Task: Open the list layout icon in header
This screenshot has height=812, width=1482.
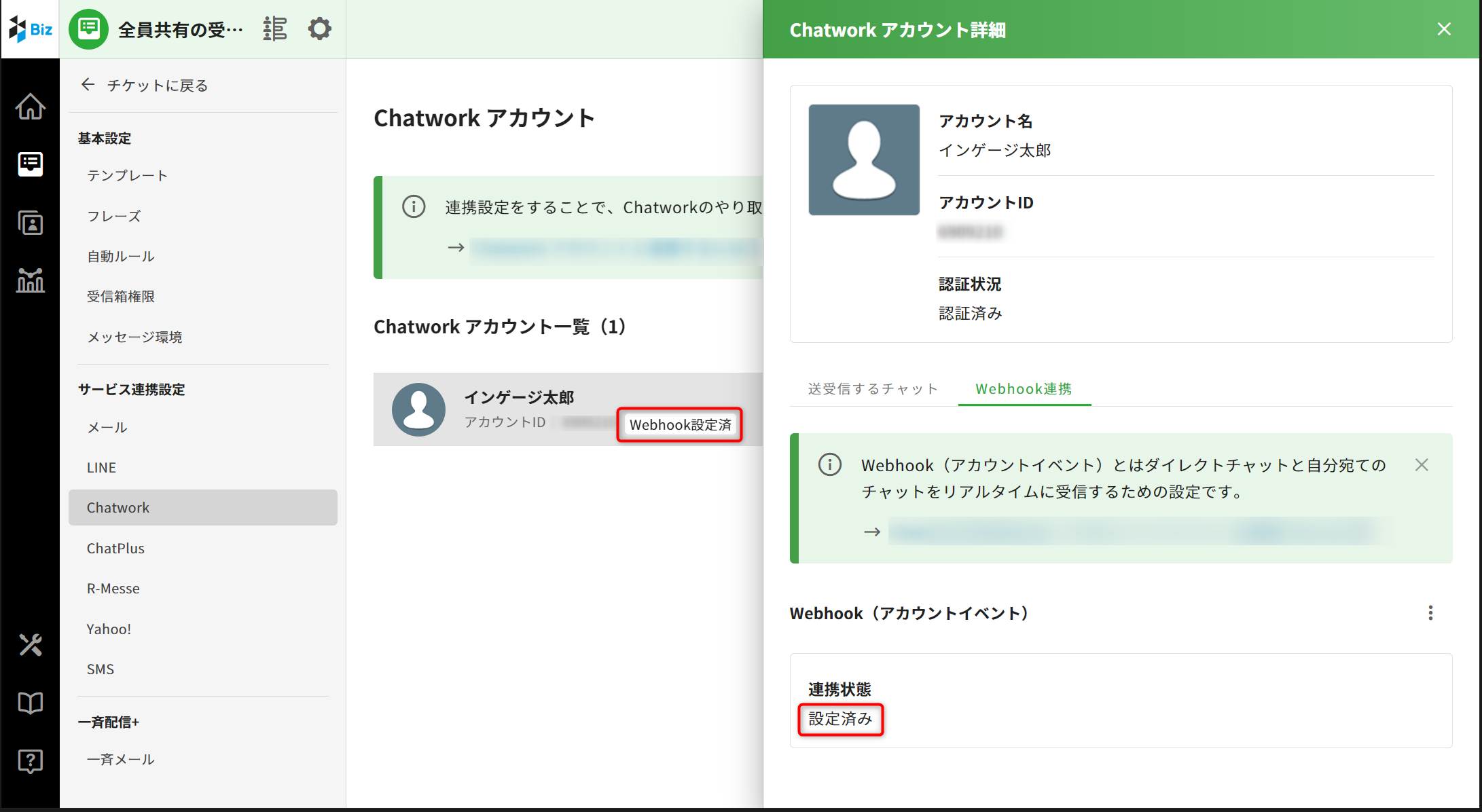Action: click(x=275, y=29)
